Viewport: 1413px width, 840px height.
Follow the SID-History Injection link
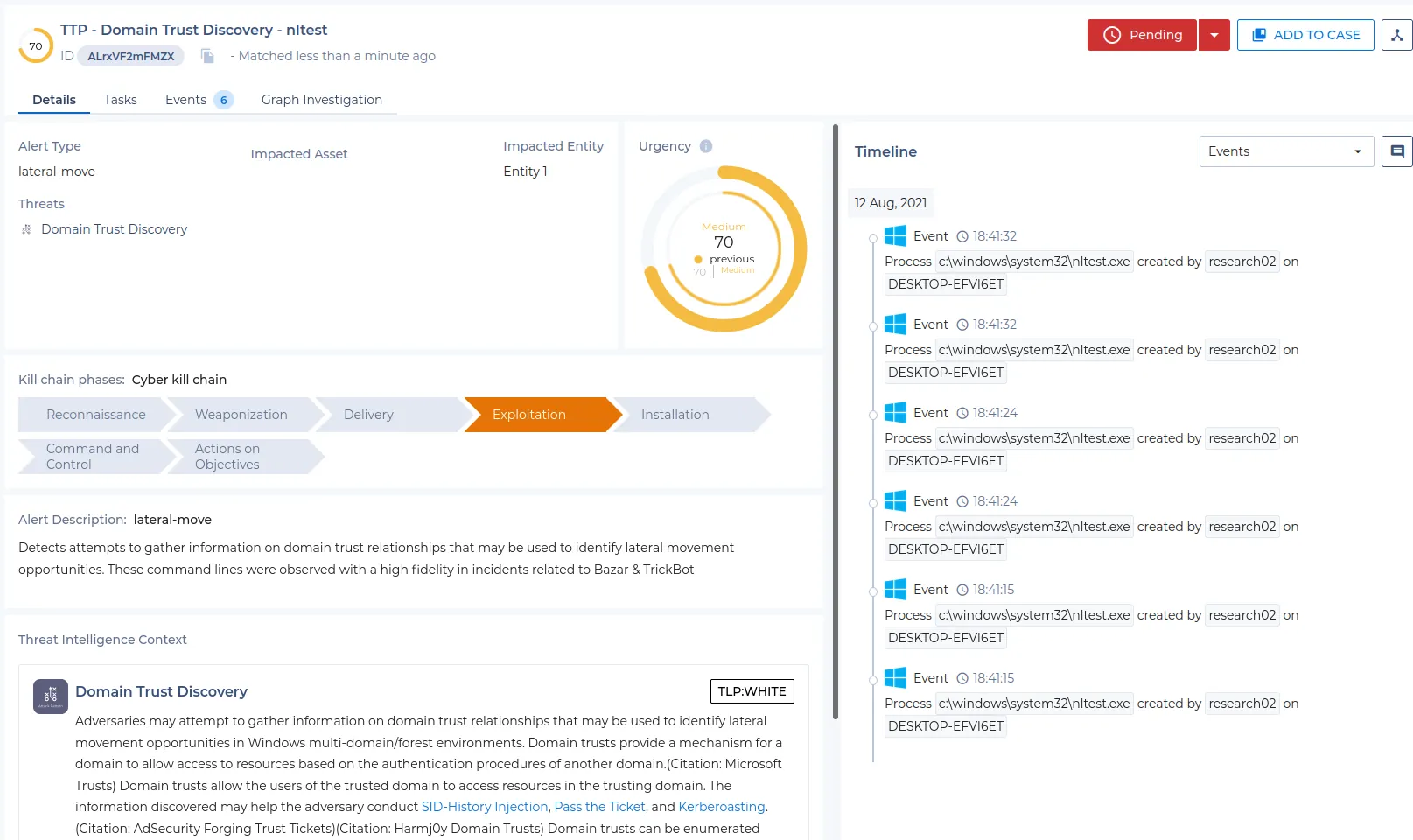click(485, 807)
